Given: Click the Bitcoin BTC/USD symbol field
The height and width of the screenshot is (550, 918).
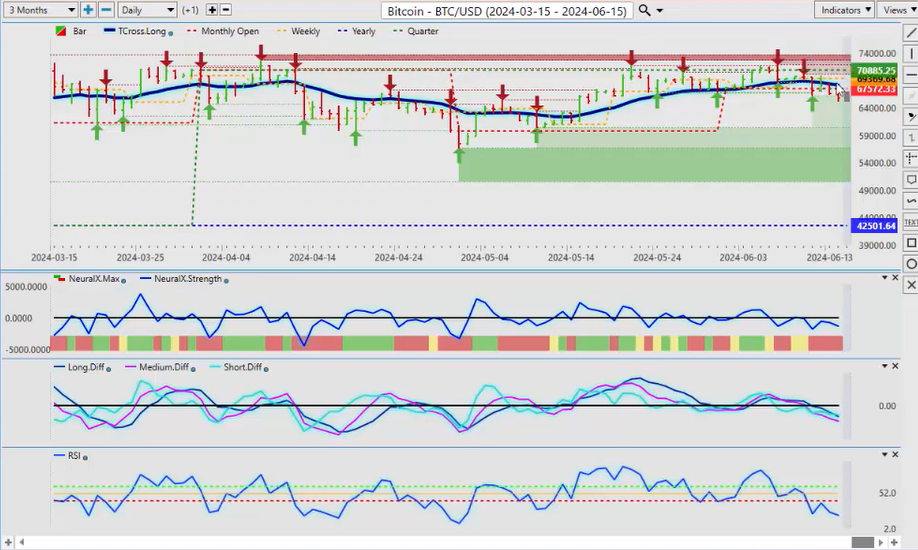Looking at the screenshot, I should pyautogui.click(x=507, y=11).
